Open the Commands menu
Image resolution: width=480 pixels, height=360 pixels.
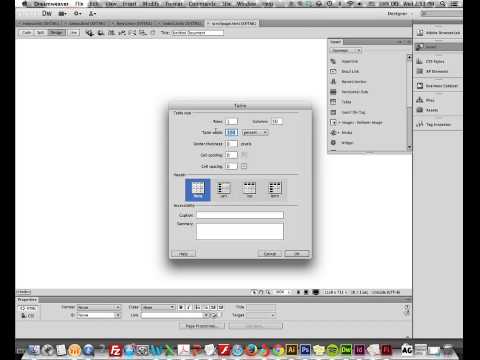coord(202,4)
